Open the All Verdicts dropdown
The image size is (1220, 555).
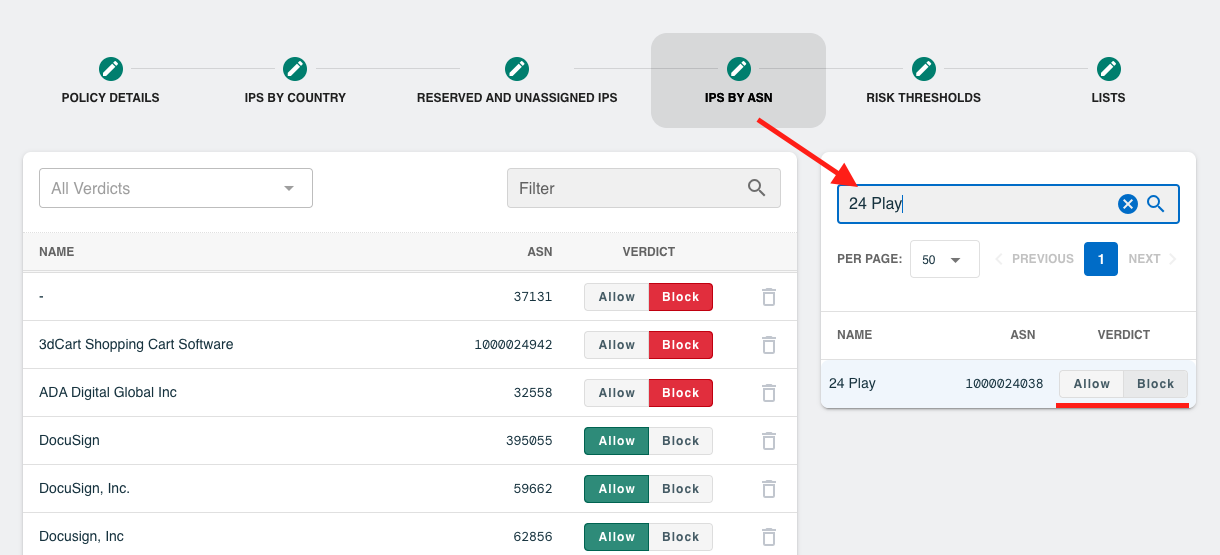click(x=176, y=188)
